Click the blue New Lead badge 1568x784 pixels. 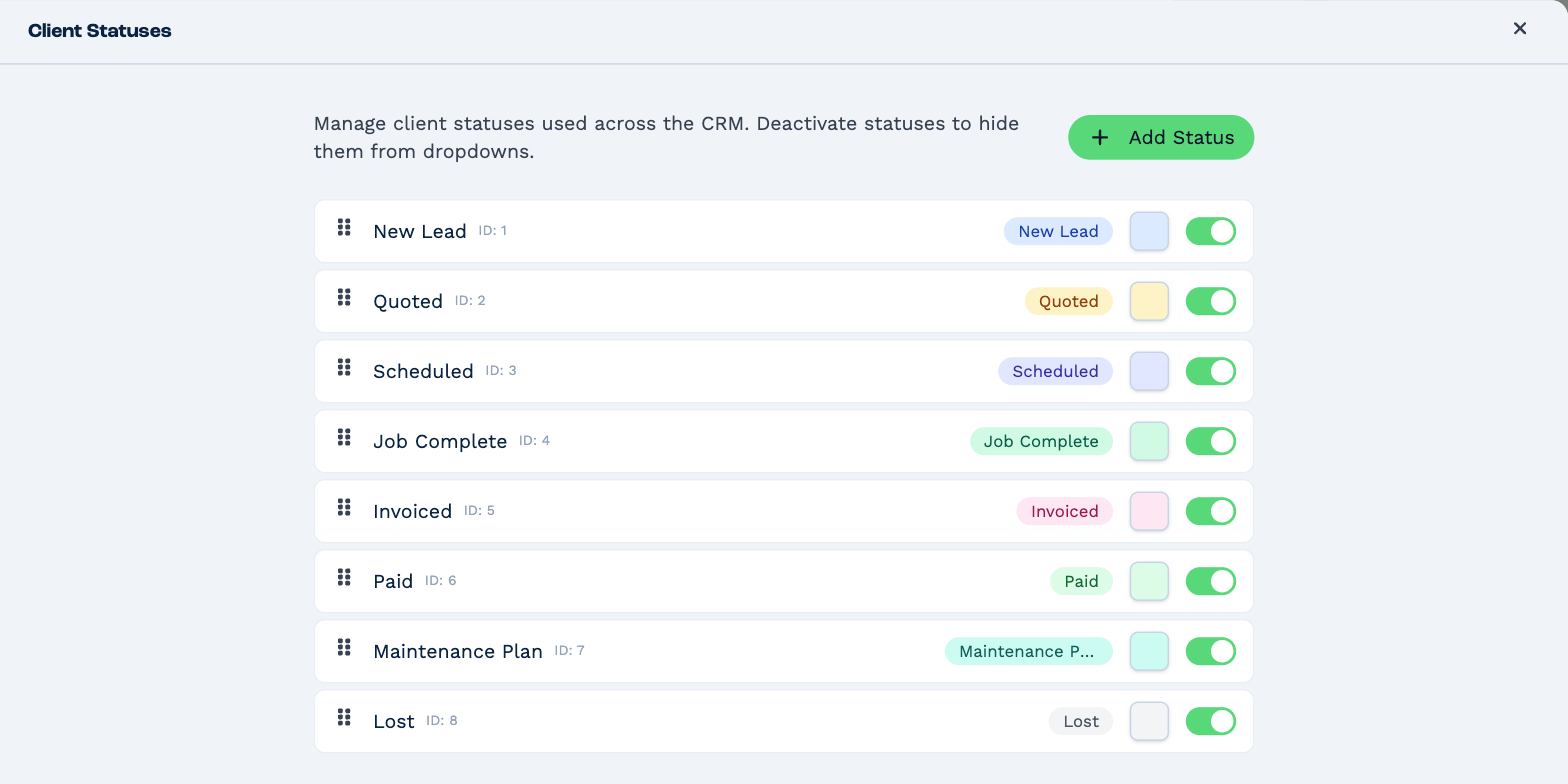tap(1058, 231)
